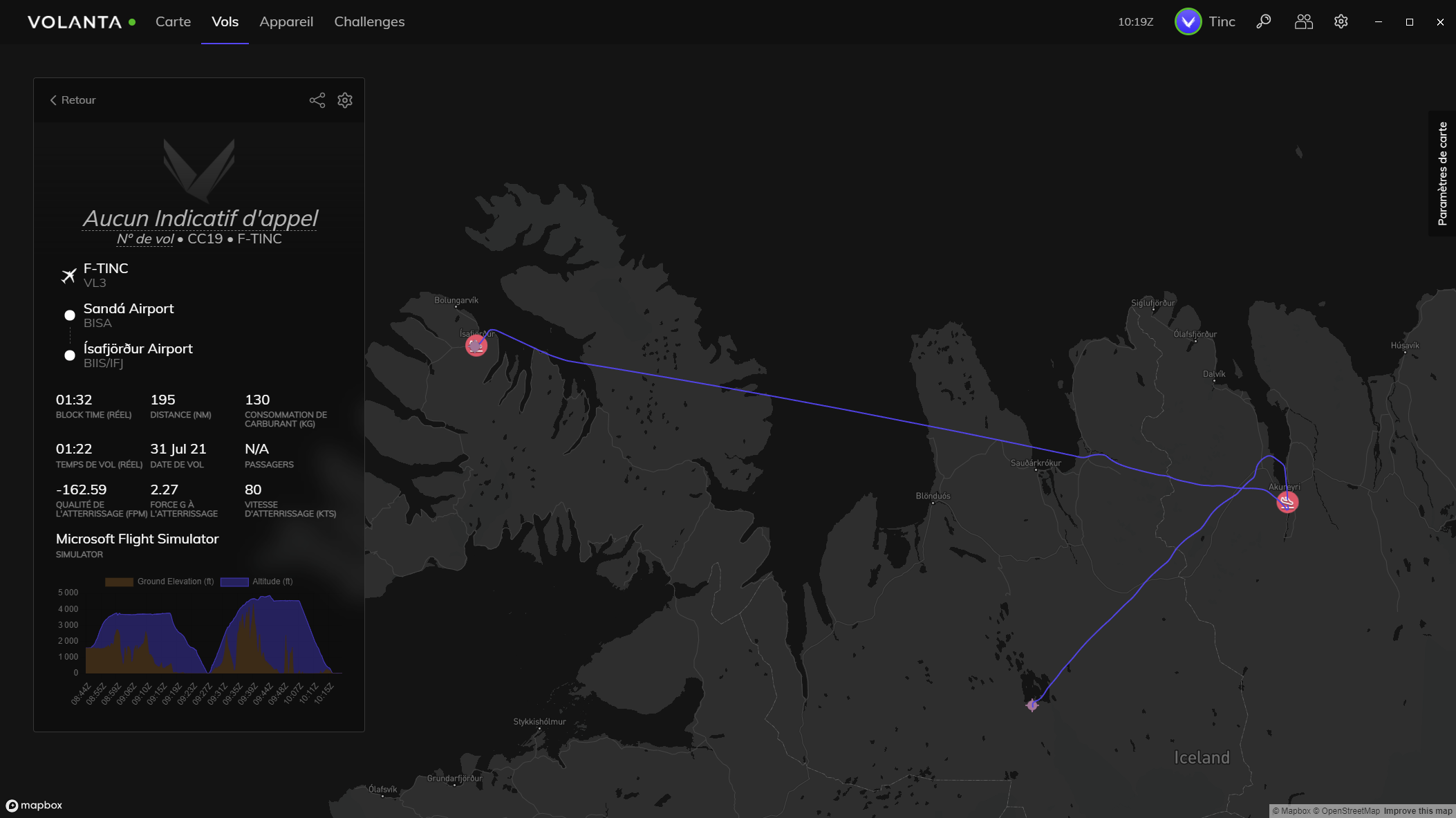1456x818 pixels.
Task: Click the N° de vol link
Action: (x=145, y=239)
